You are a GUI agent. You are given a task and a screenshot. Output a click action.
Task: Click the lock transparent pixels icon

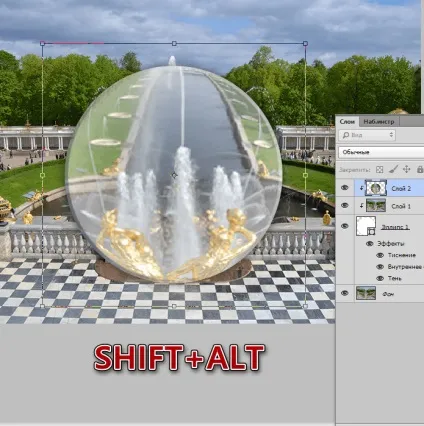[x=379, y=170]
